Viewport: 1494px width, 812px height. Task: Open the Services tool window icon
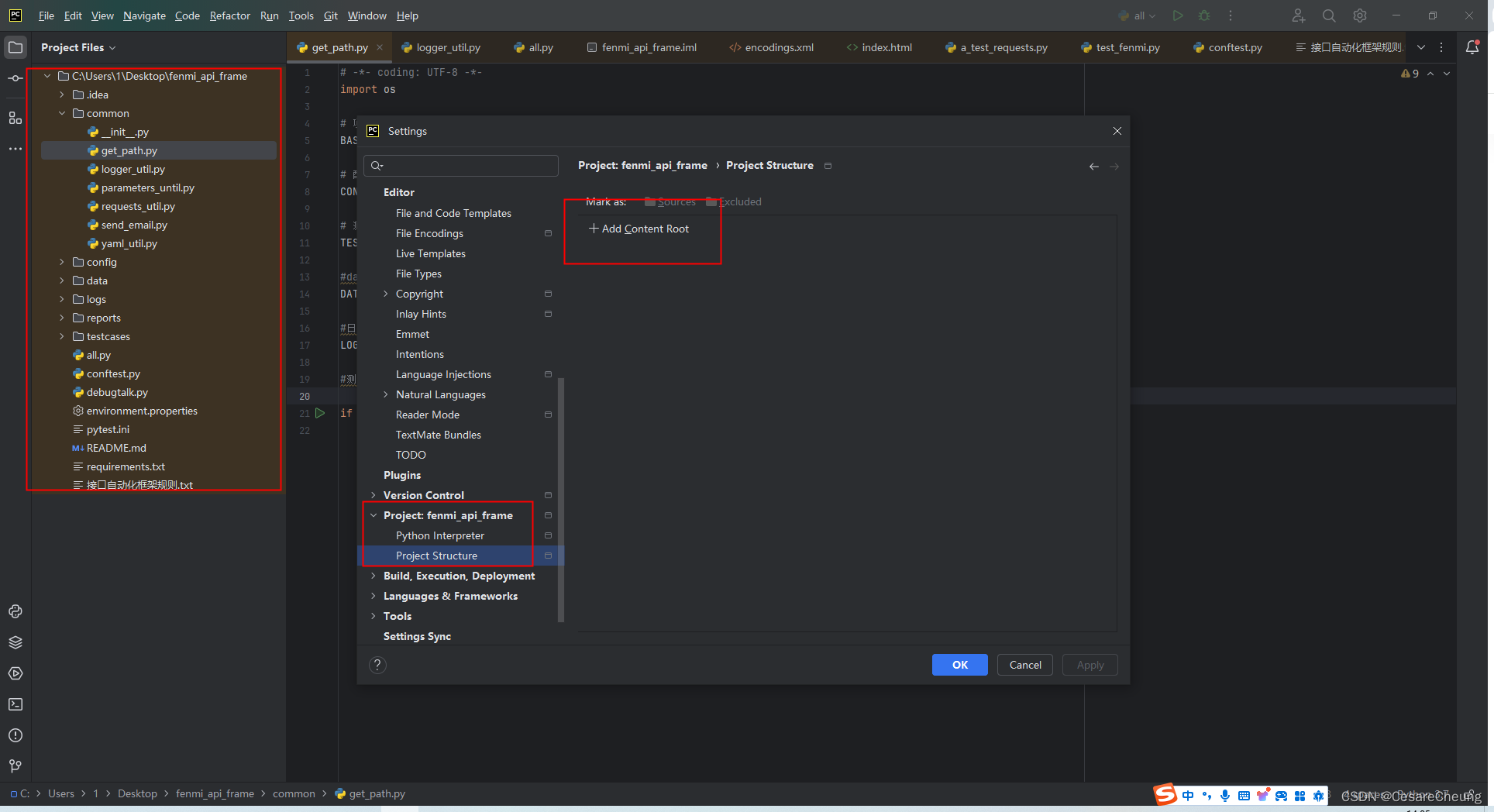pyautogui.click(x=15, y=673)
